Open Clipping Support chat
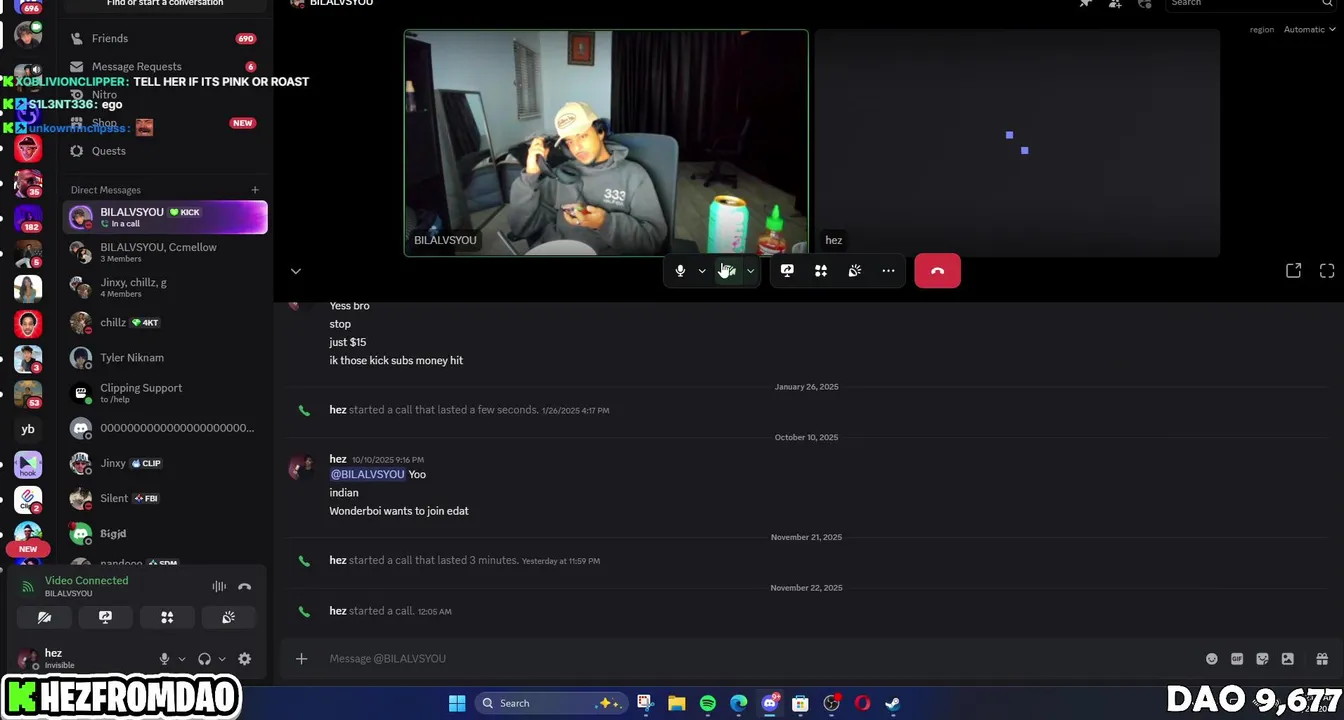 [x=165, y=393]
